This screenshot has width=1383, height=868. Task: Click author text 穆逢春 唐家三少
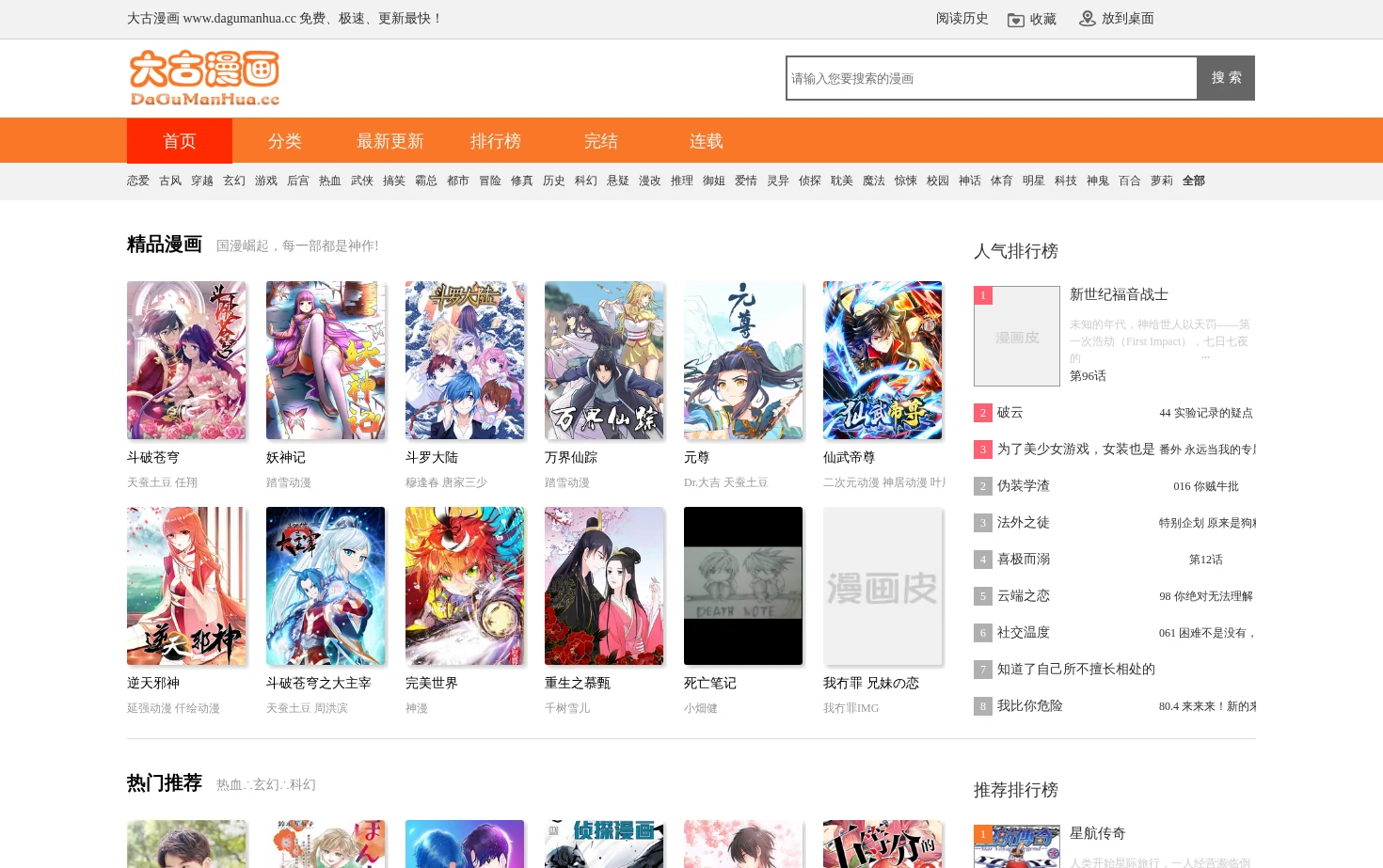pyautogui.click(x=447, y=482)
